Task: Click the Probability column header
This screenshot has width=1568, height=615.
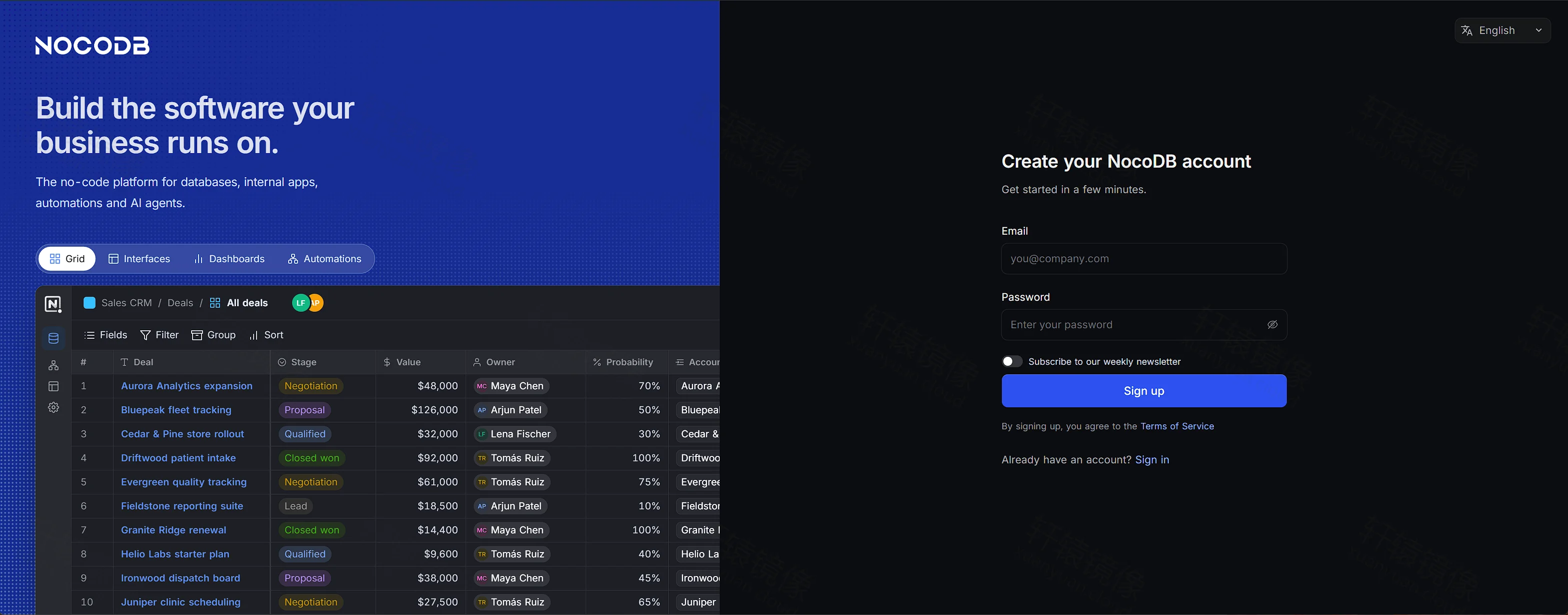Action: click(627, 362)
